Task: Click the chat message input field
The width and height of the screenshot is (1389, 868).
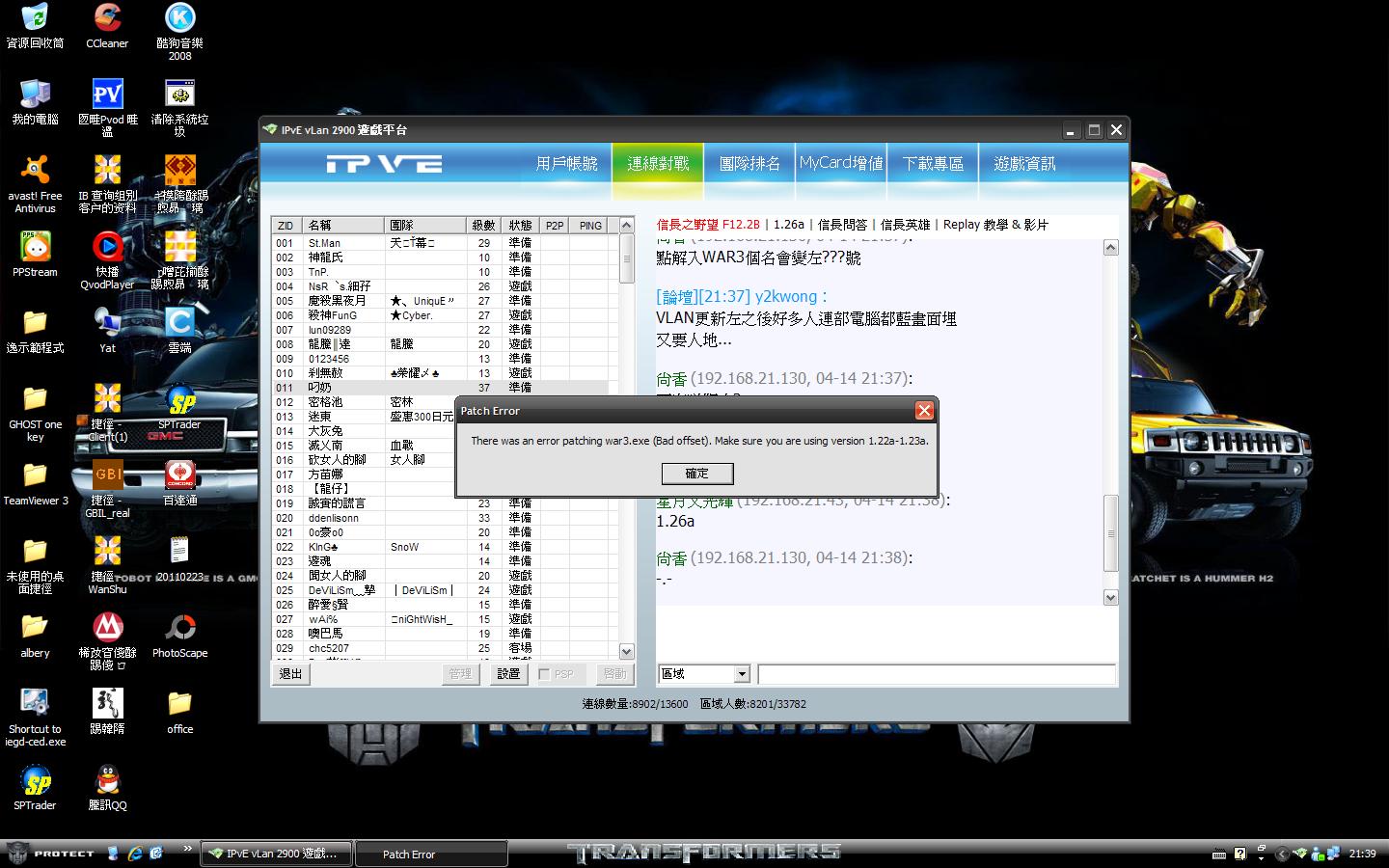Action: tap(937, 674)
